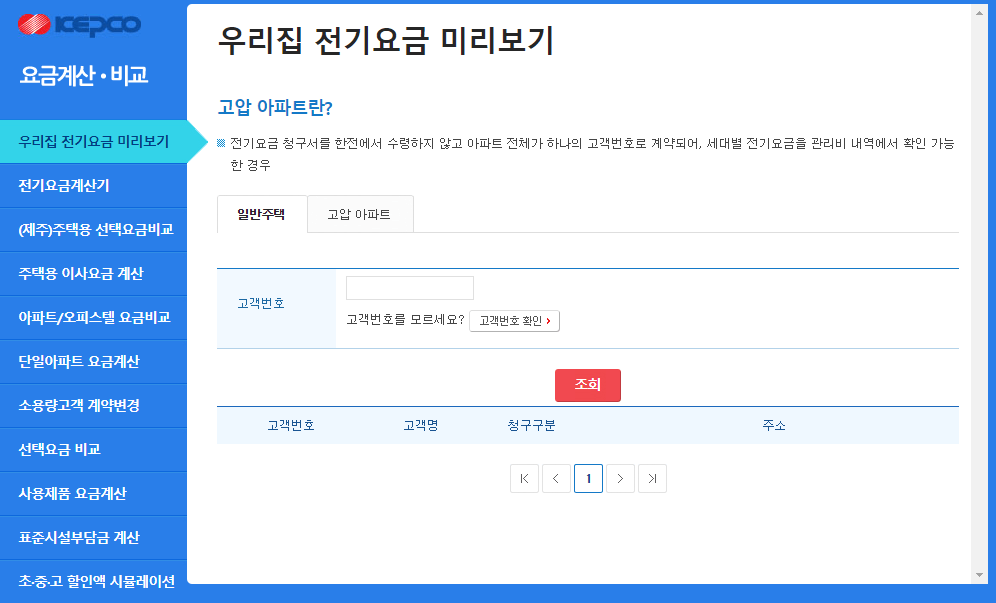This screenshot has width=996, height=603.
Task: Jump to the last page arrow
Action: (652, 478)
